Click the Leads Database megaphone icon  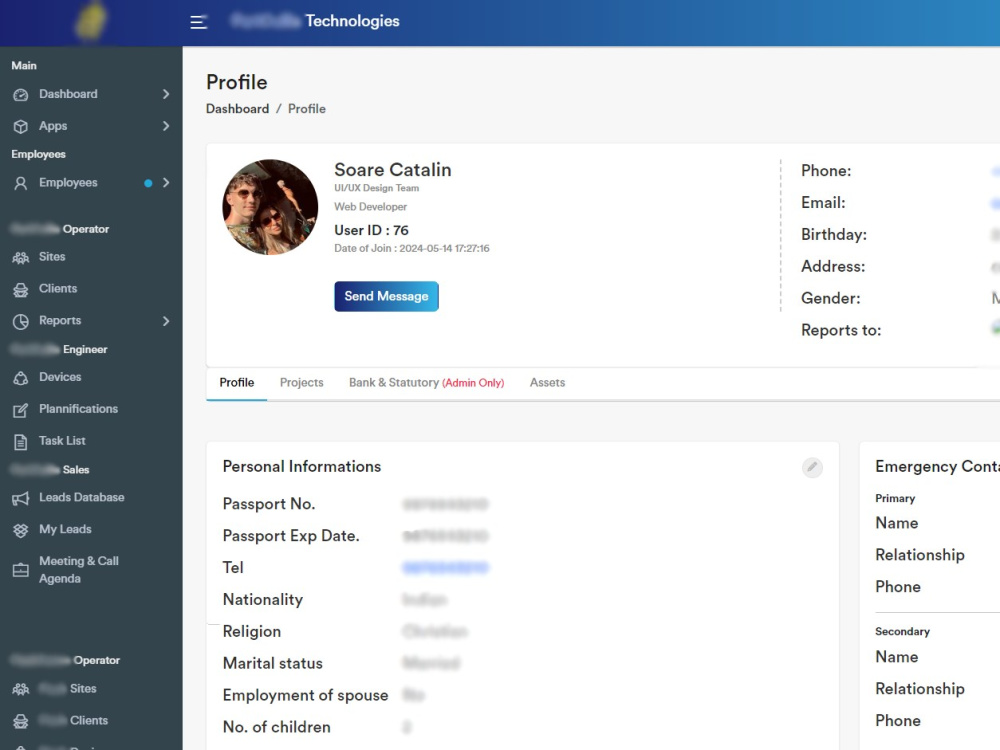[20, 499]
